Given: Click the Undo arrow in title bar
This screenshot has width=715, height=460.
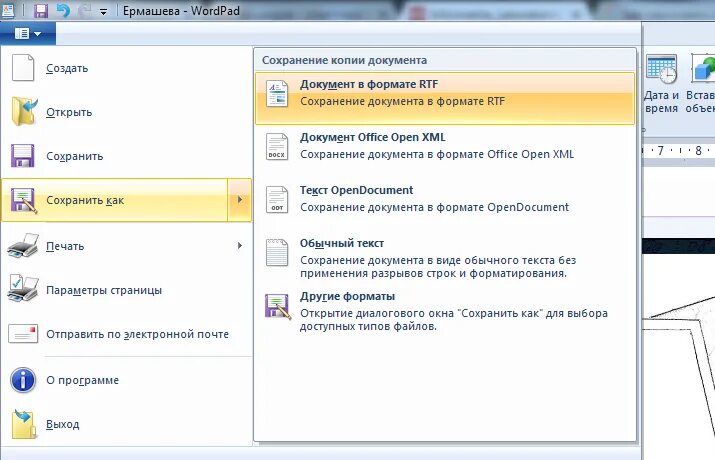Looking at the screenshot, I should point(63,10).
